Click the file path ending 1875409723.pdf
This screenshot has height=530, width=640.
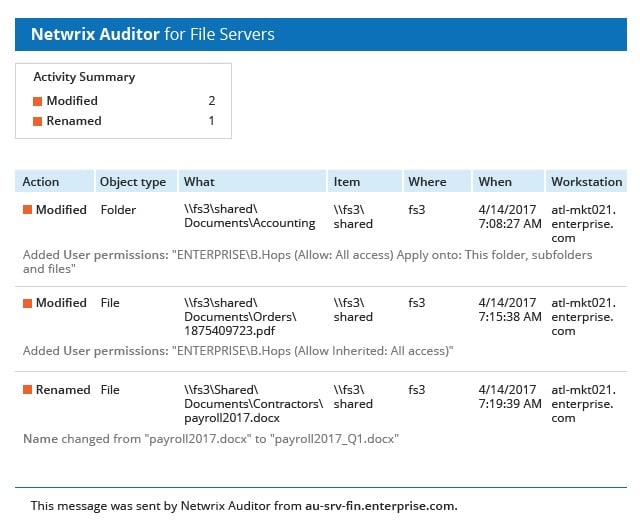(x=240, y=317)
